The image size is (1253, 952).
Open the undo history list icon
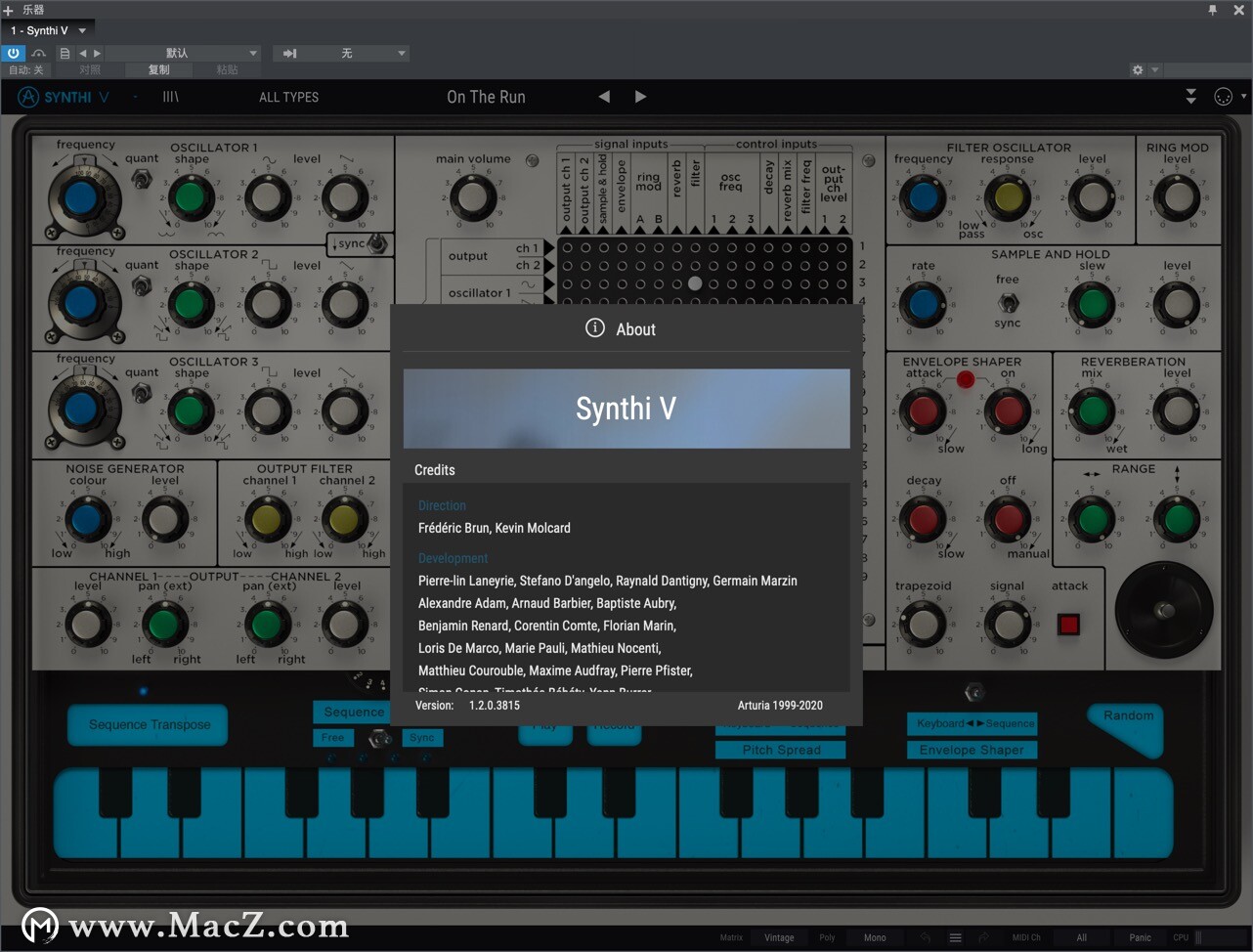click(956, 937)
